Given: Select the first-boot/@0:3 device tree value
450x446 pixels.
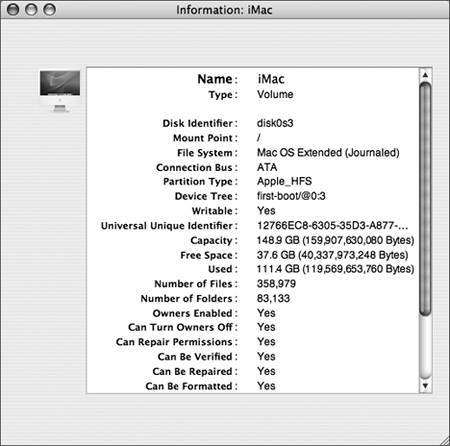Looking at the screenshot, I should click(291, 196).
